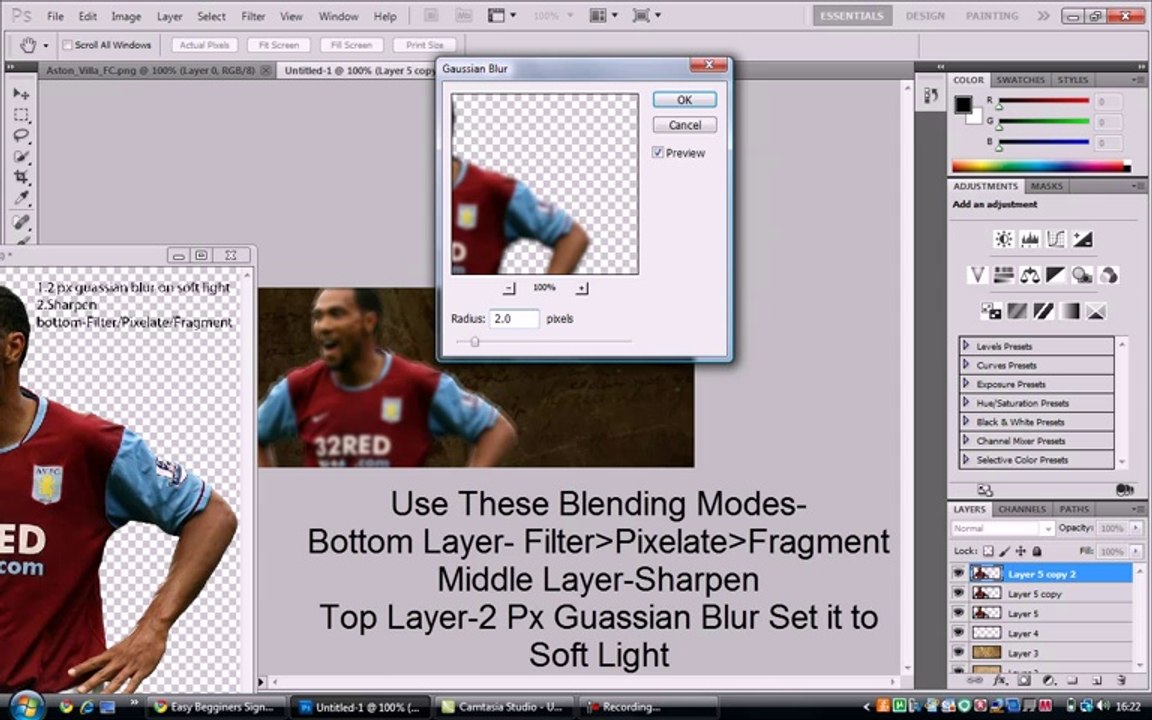Toggle lock all for layer
Image resolution: width=1152 pixels, height=720 pixels.
click(1037, 551)
